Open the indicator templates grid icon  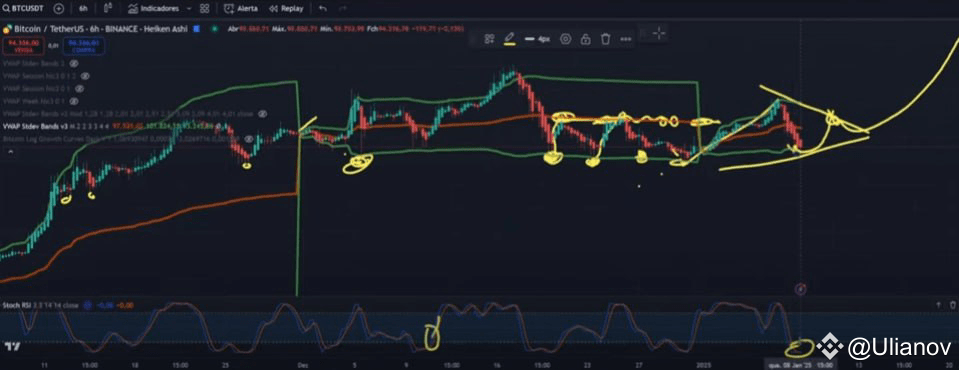(204, 9)
